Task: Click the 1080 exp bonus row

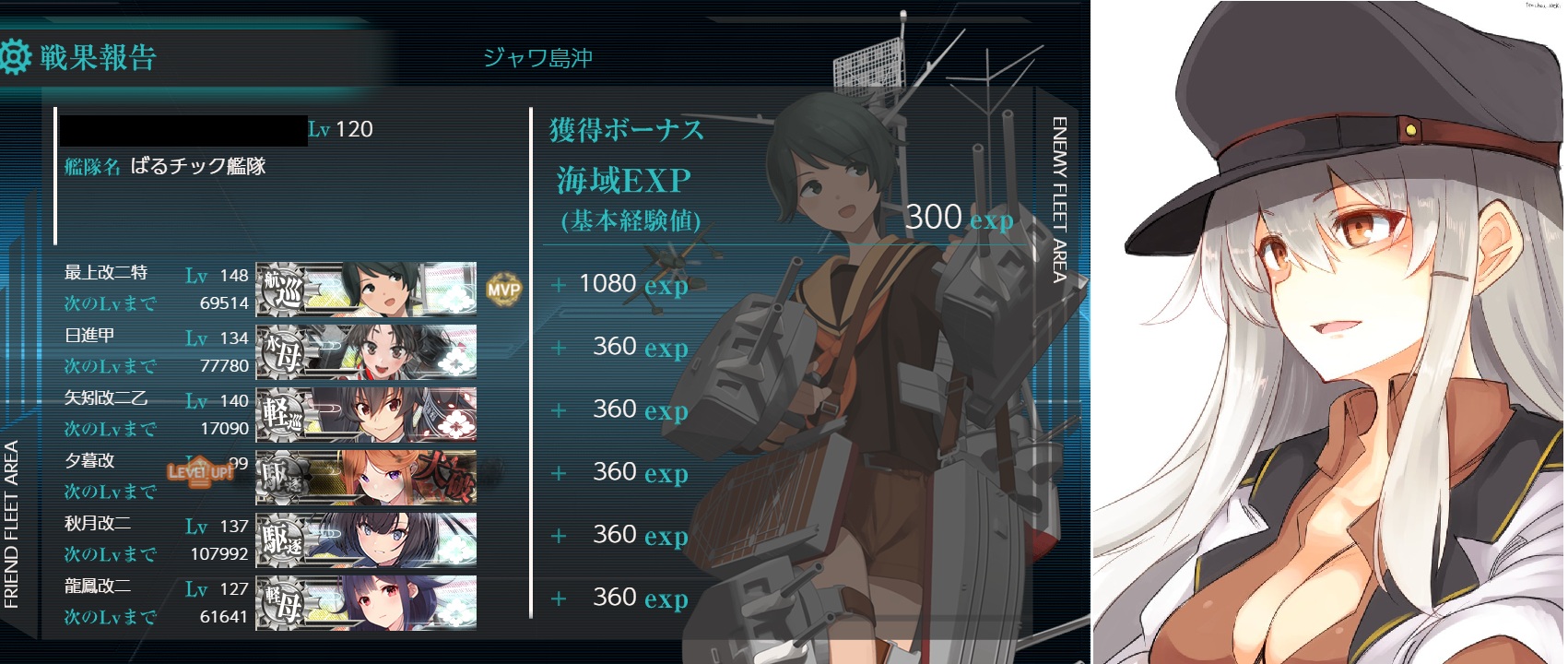Action: pos(619,284)
